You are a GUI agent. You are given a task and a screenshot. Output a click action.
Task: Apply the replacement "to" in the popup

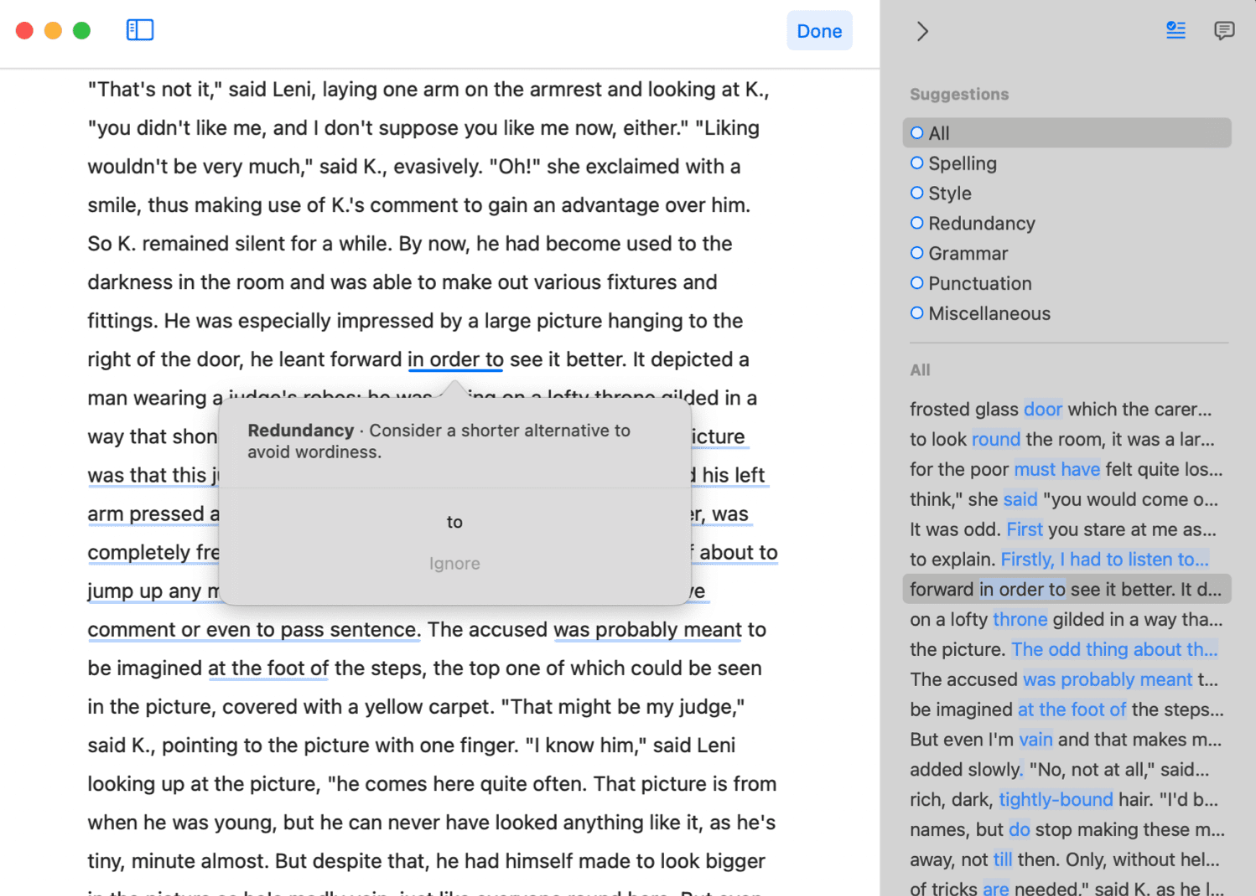tap(455, 522)
